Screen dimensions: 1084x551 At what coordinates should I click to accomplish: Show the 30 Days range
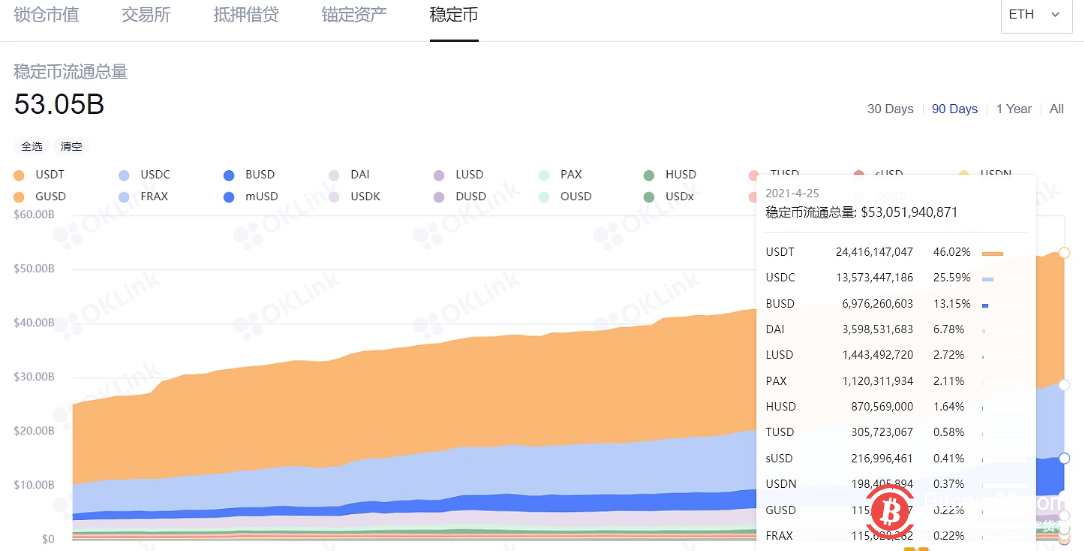[890, 109]
